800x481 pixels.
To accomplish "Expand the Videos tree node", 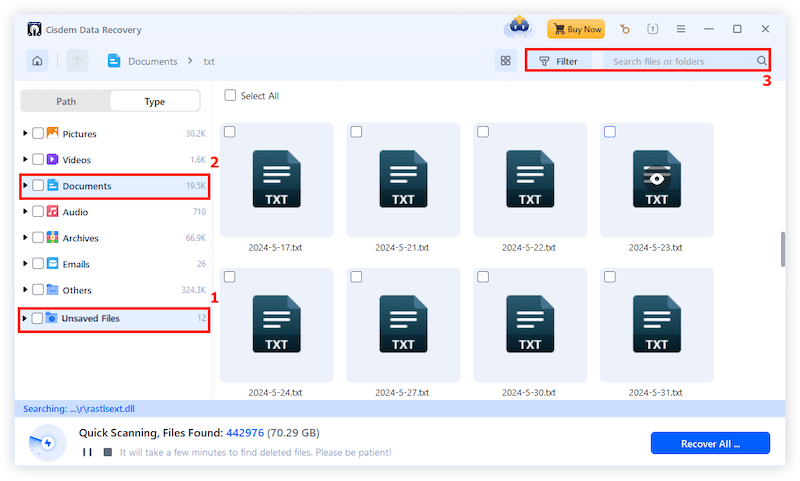I will tap(24, 159).
